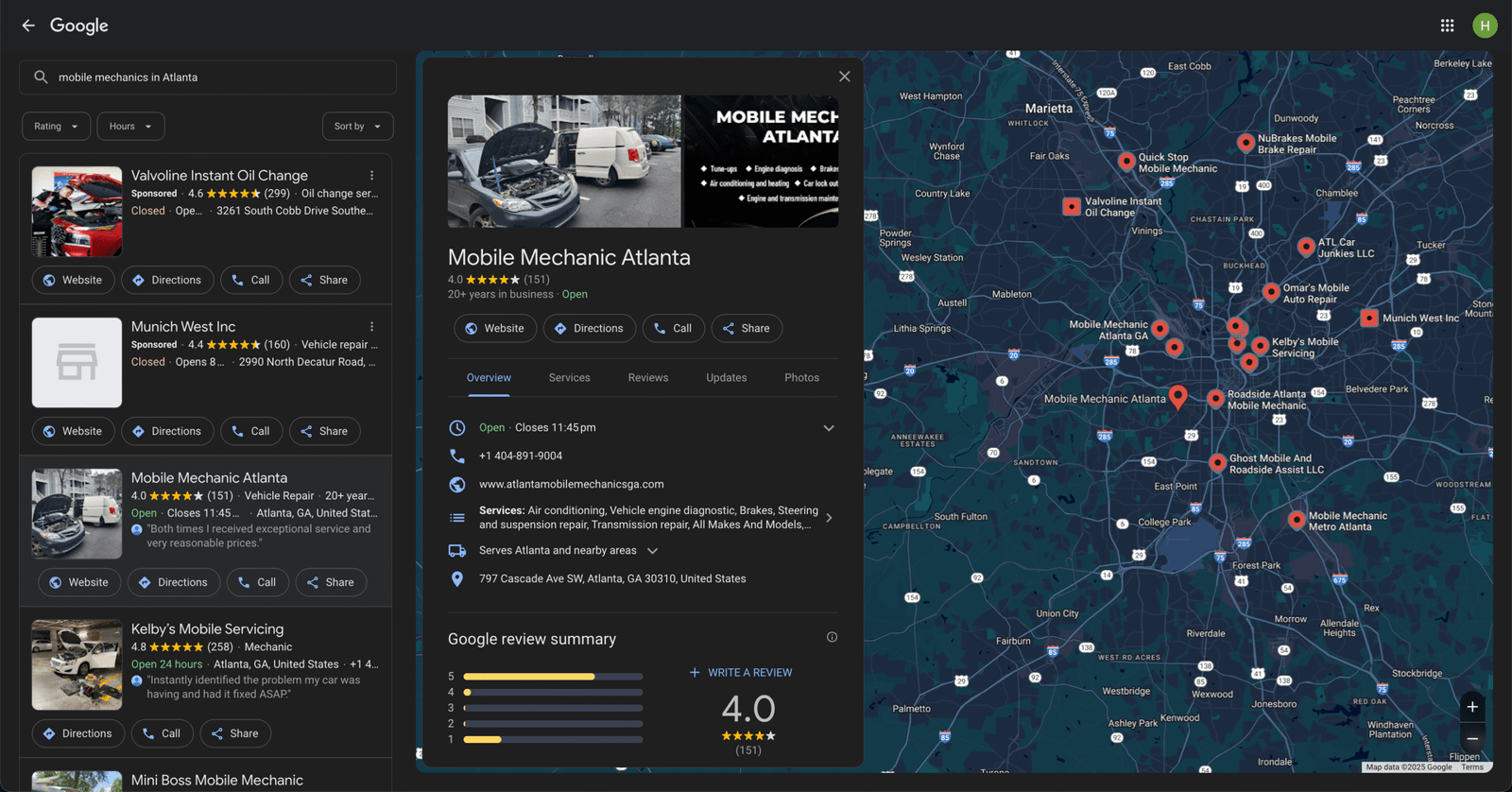The height and width of the screenshot is (792, 1512).
Task: Click Call in the details panel
Action: [x=674, y=328]
